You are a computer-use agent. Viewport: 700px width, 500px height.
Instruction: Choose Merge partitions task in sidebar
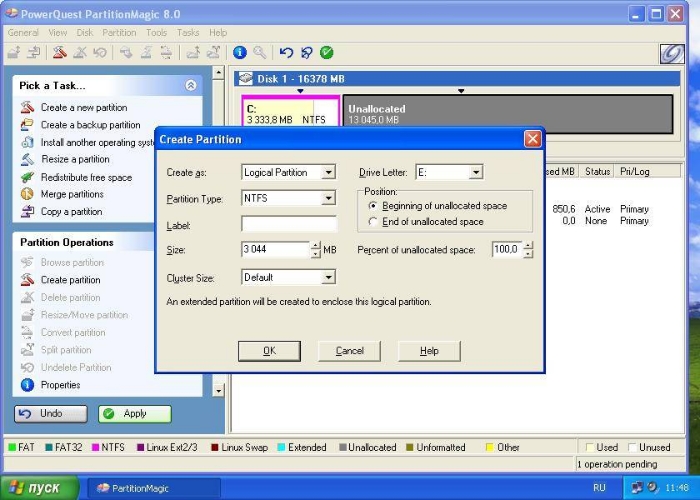pos(71,194)
